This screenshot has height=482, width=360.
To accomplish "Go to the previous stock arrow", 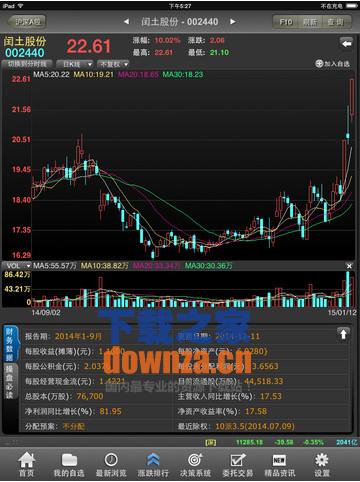I will click(126, 22).
